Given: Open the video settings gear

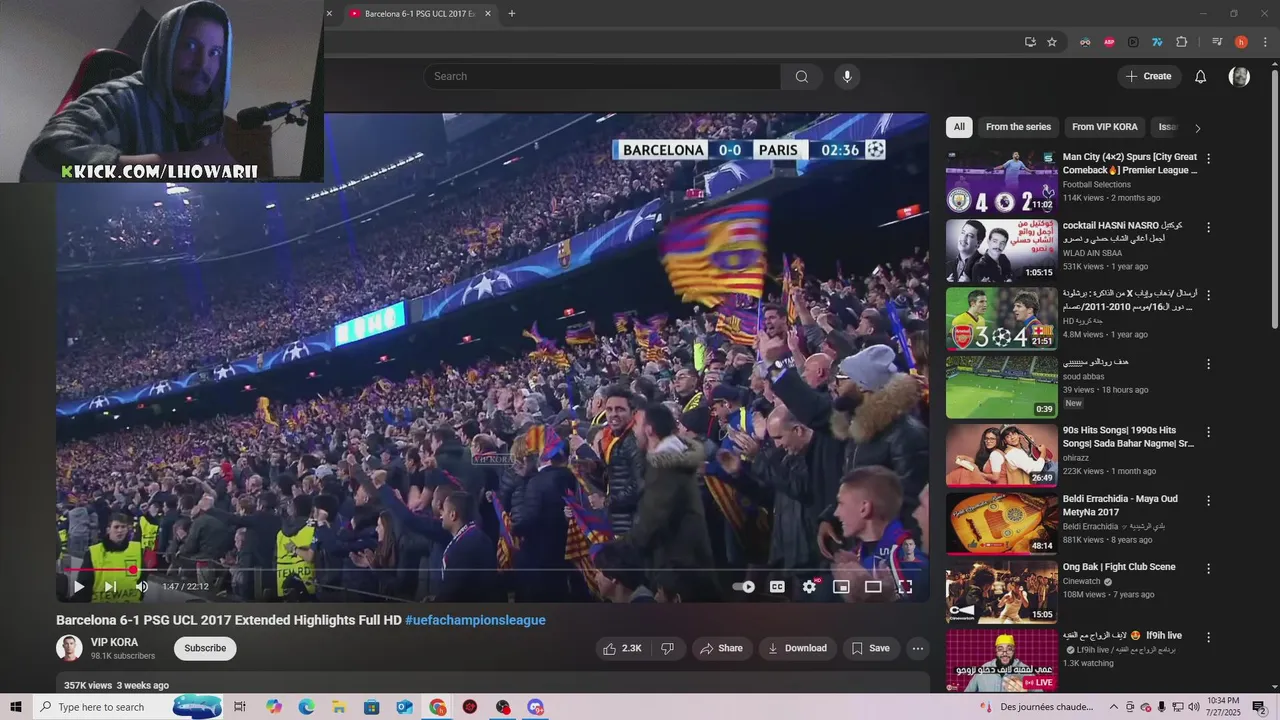Looking at the screenshot, I should [810, 587].
